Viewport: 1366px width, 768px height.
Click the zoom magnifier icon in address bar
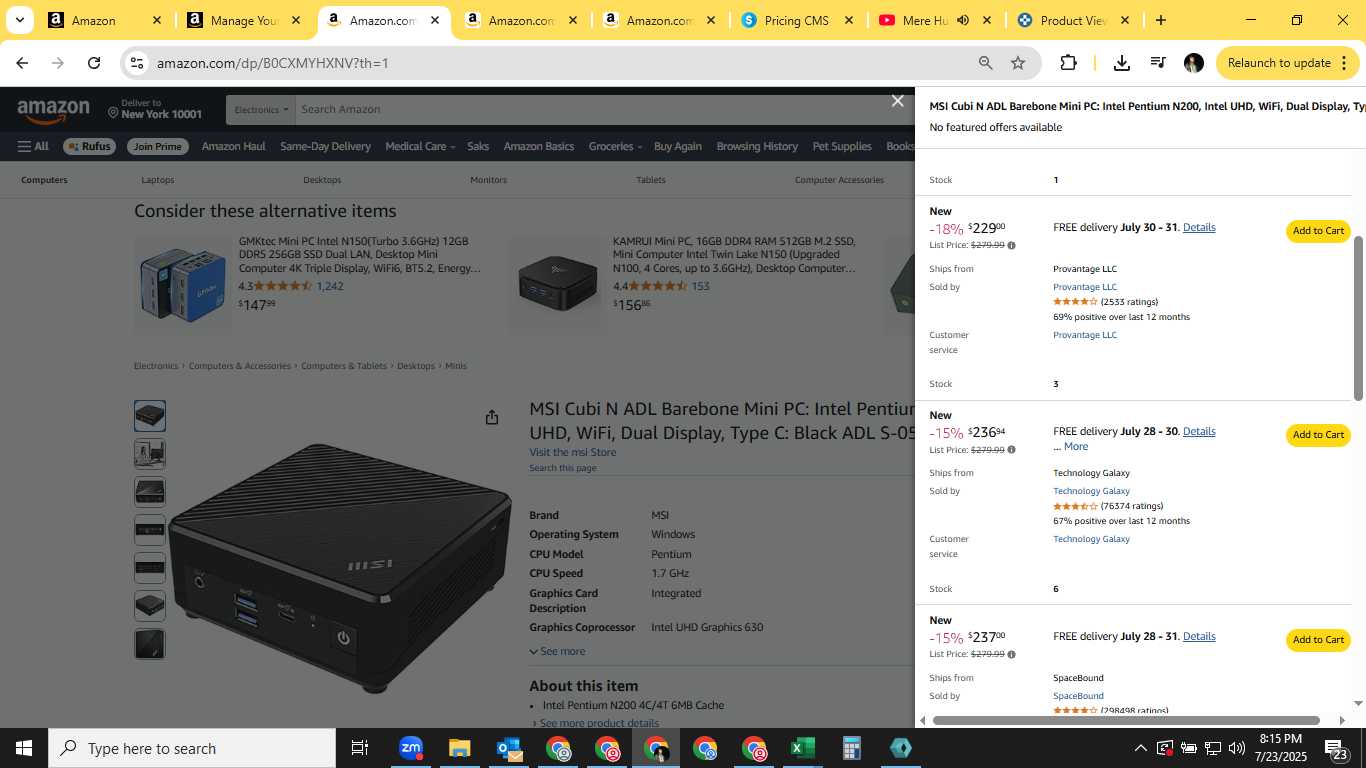click(x=986, y=63)
